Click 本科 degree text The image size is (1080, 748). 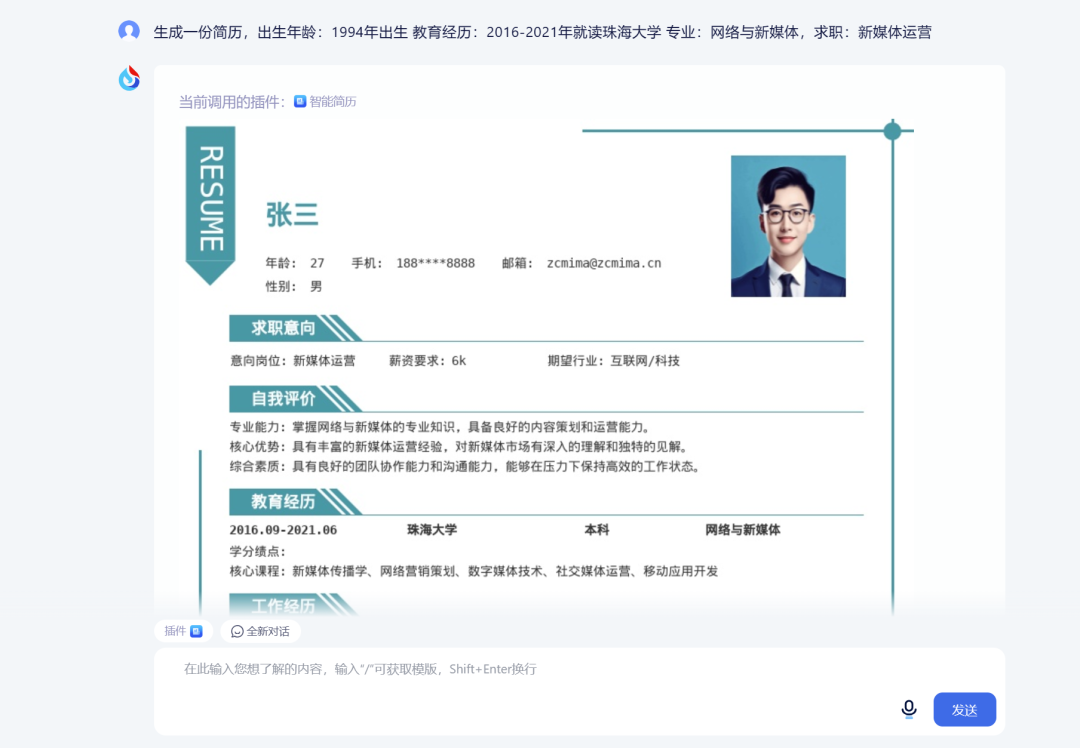pos(596,530)
